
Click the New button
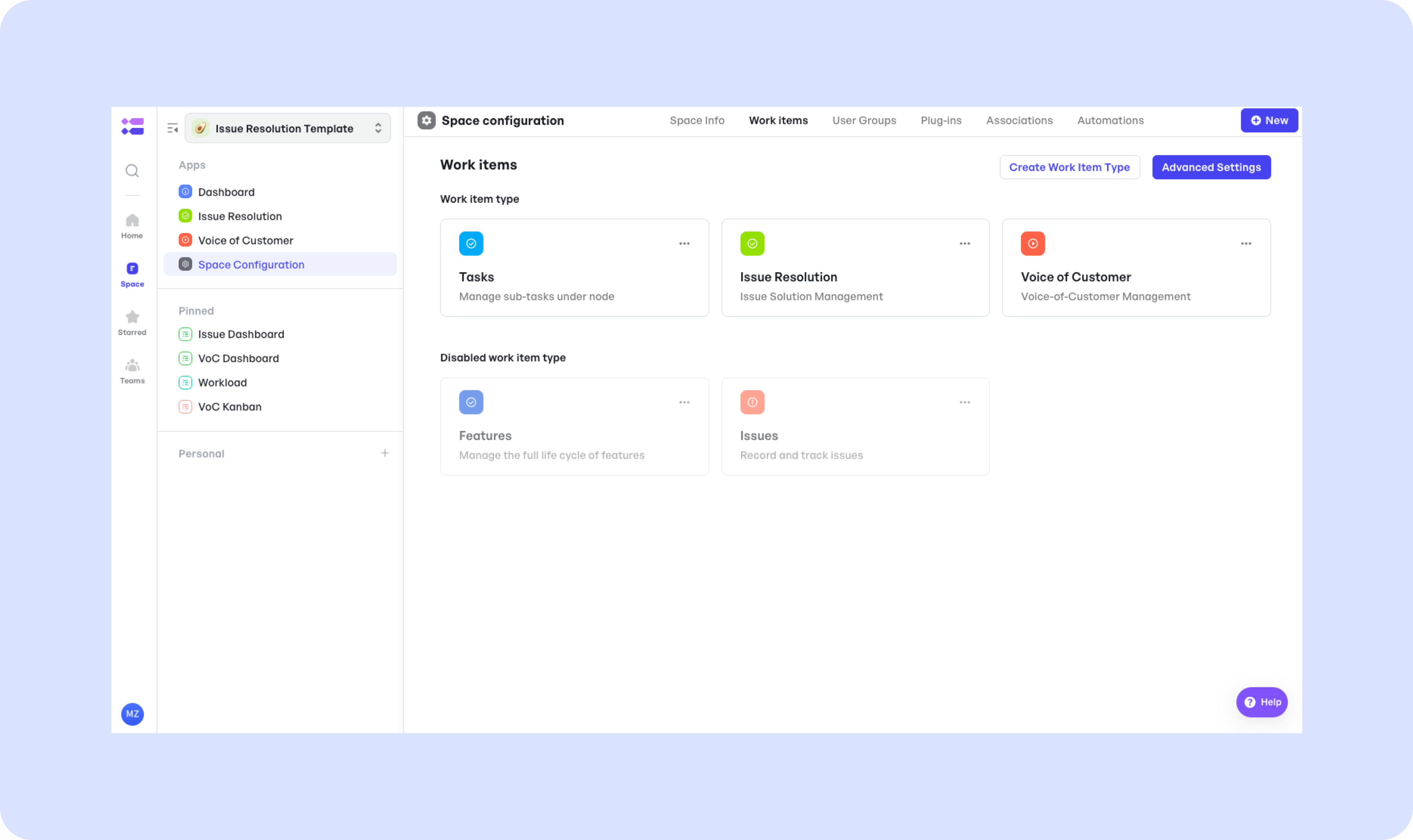pyautogui.click(x=1269, y=121)
